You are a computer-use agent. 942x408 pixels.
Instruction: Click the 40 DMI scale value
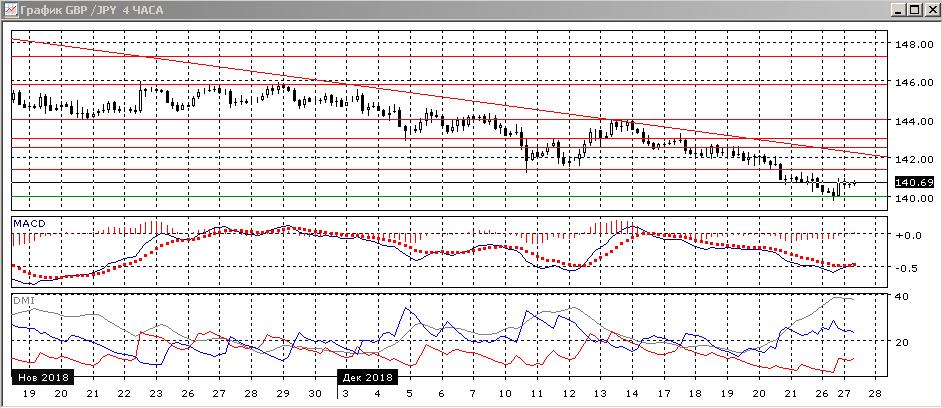point(902,296)
